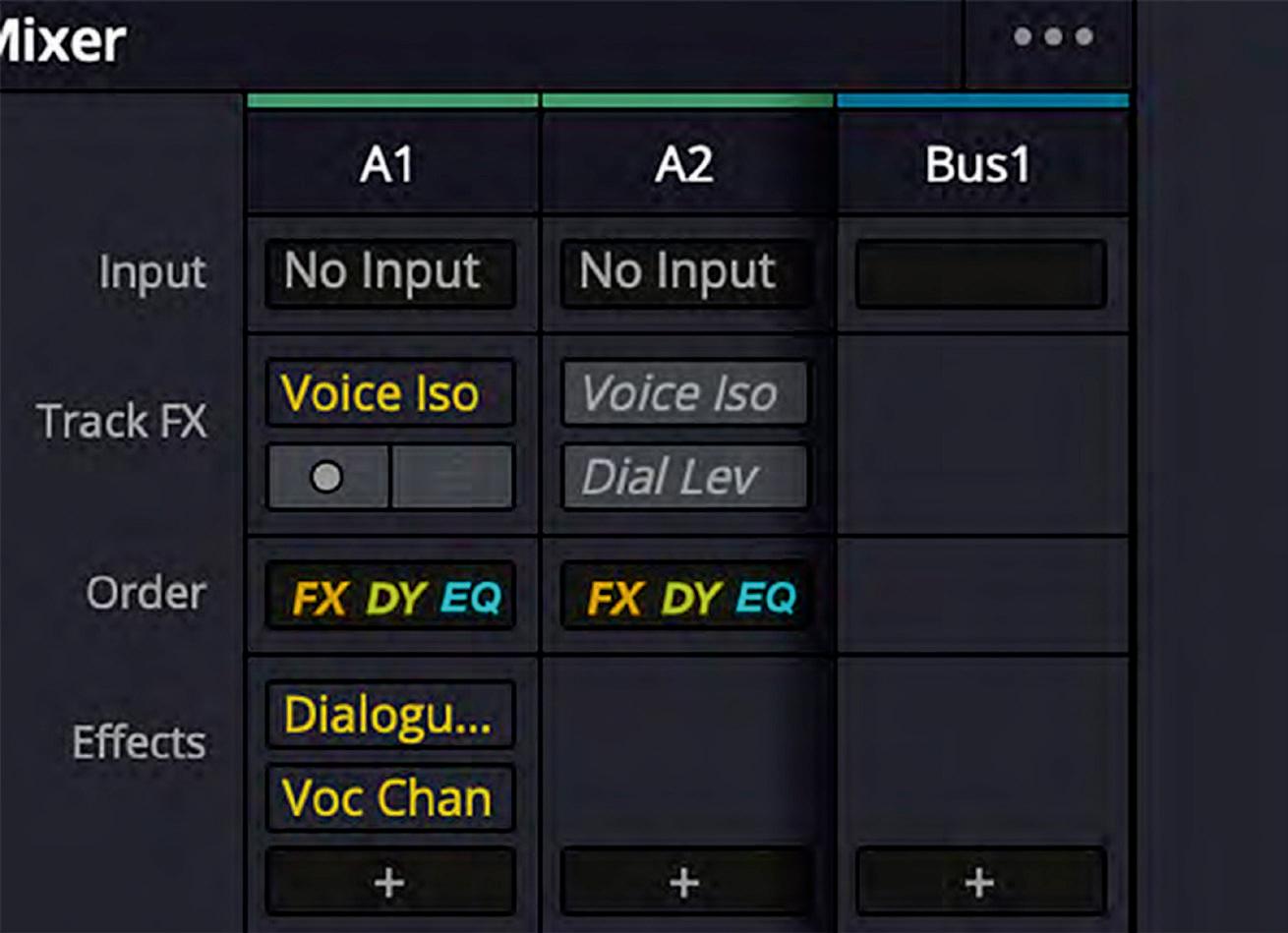Select the Bus1 channel header
The height and width of the screenshot is (933, 1288).
[979, 165]
